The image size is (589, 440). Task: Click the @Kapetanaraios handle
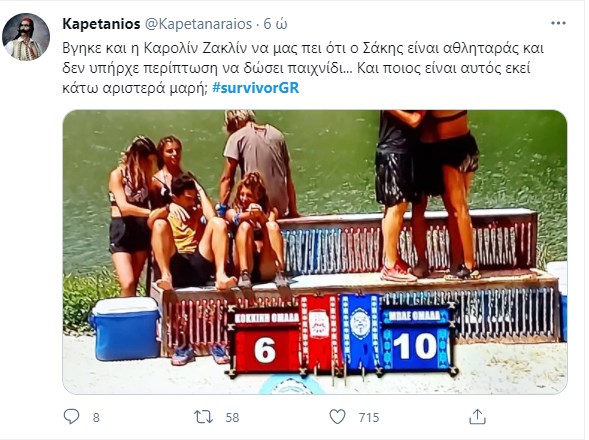click(x=198, y=24)
